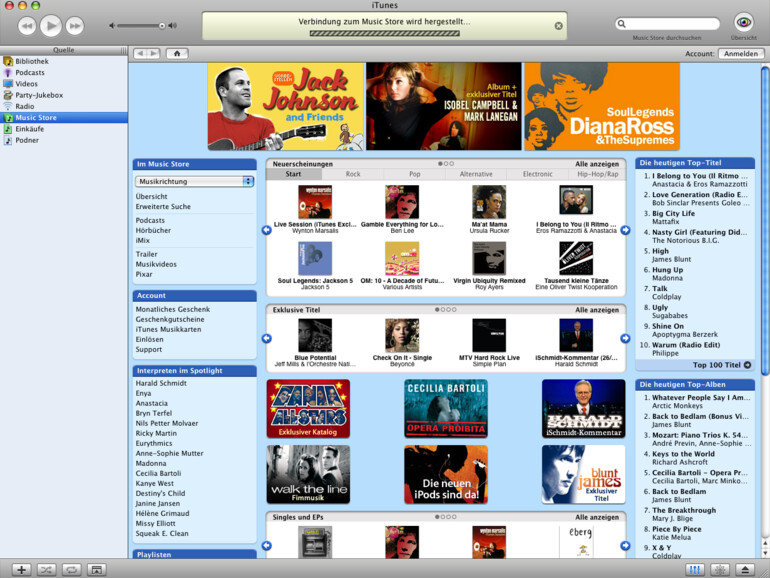Click Alle anzeigen in Singles und EPs
Screen dimensions: 770x578
597,517
